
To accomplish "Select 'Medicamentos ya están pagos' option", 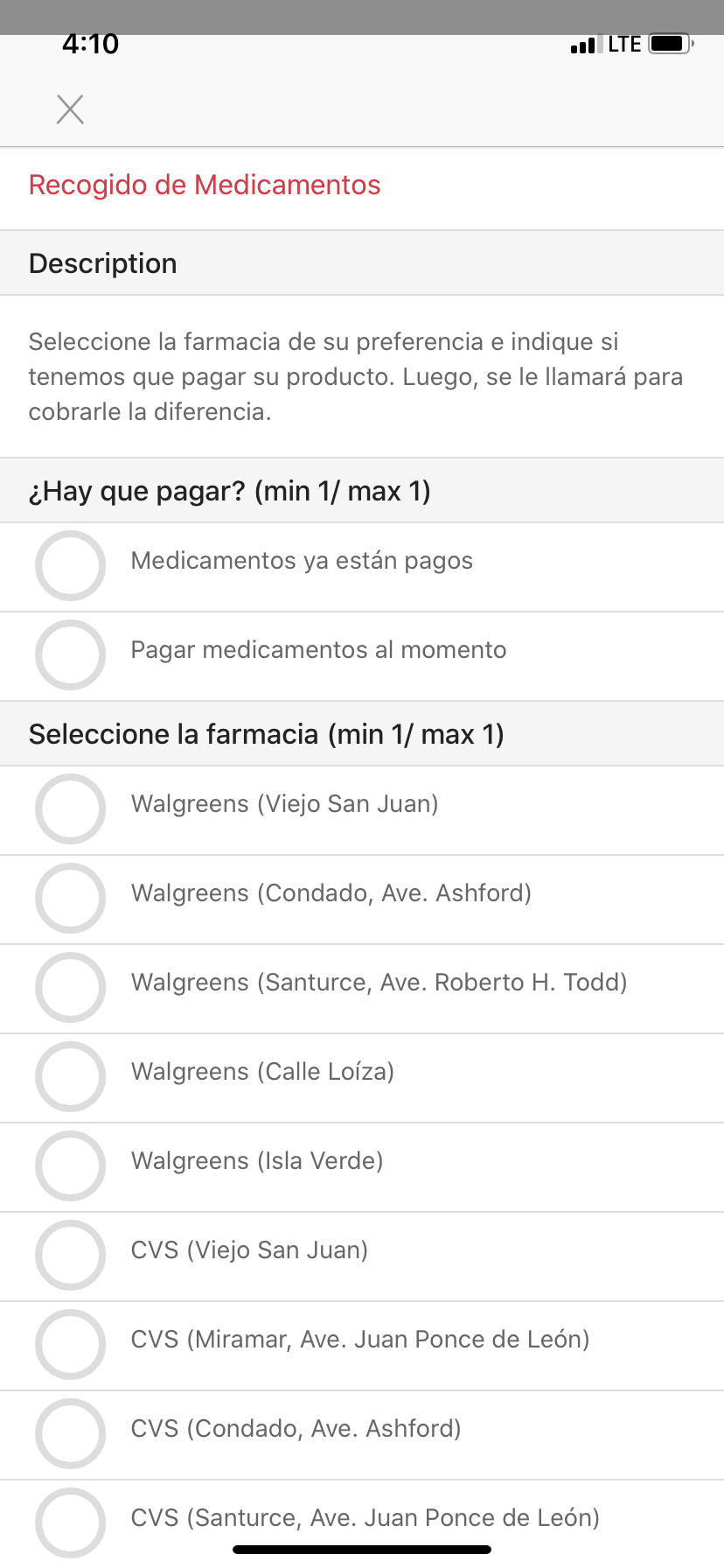I will pyautogui.click(x=71, y=565).
